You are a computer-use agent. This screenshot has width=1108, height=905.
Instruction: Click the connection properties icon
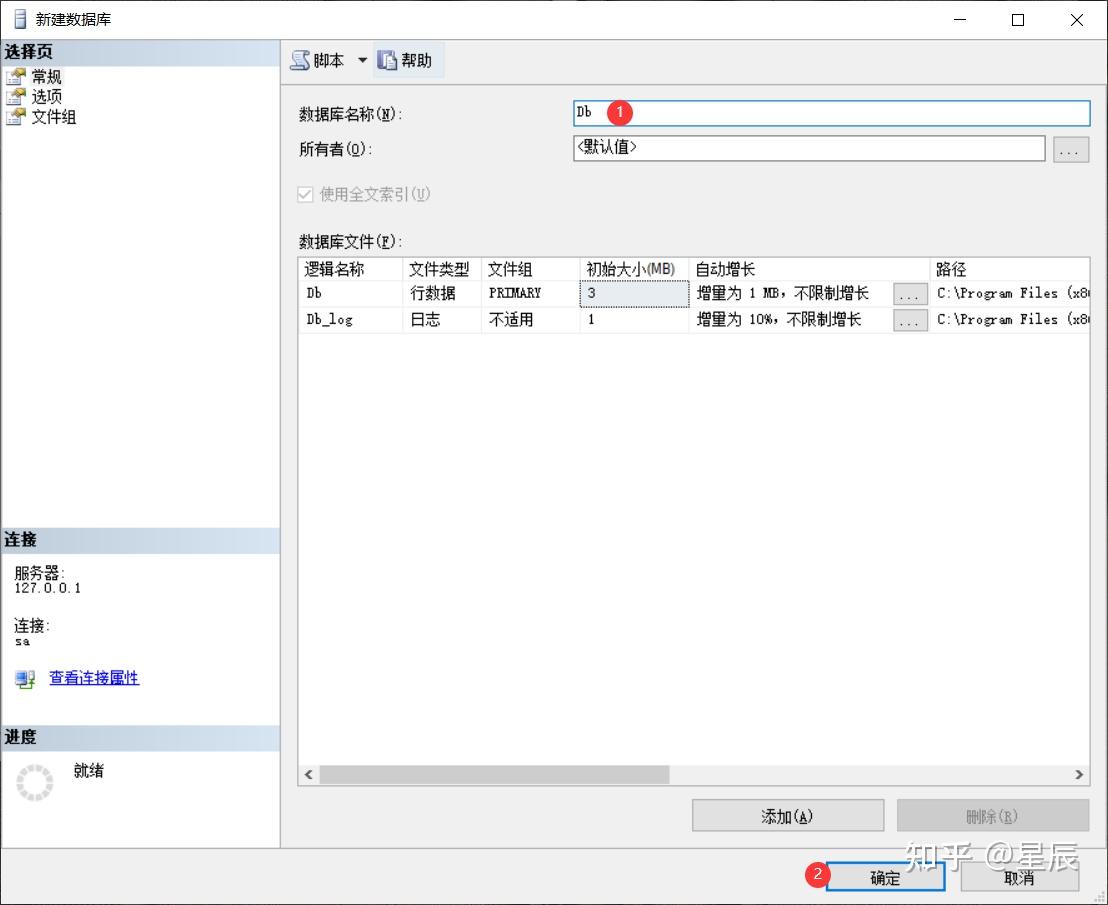pyautogui.click(x=25, y=679)
